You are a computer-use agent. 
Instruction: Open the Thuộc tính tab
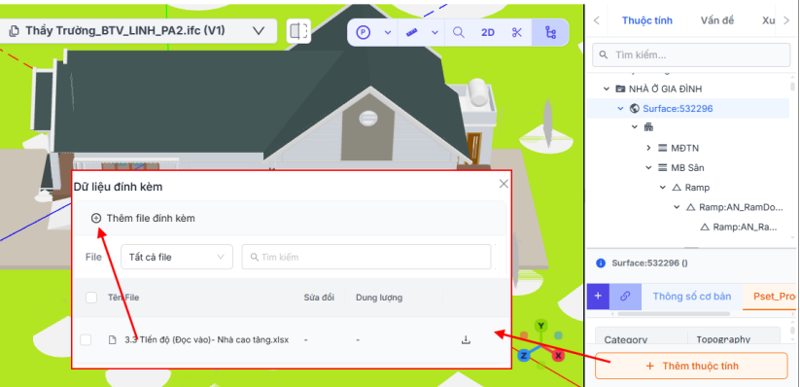647,20
